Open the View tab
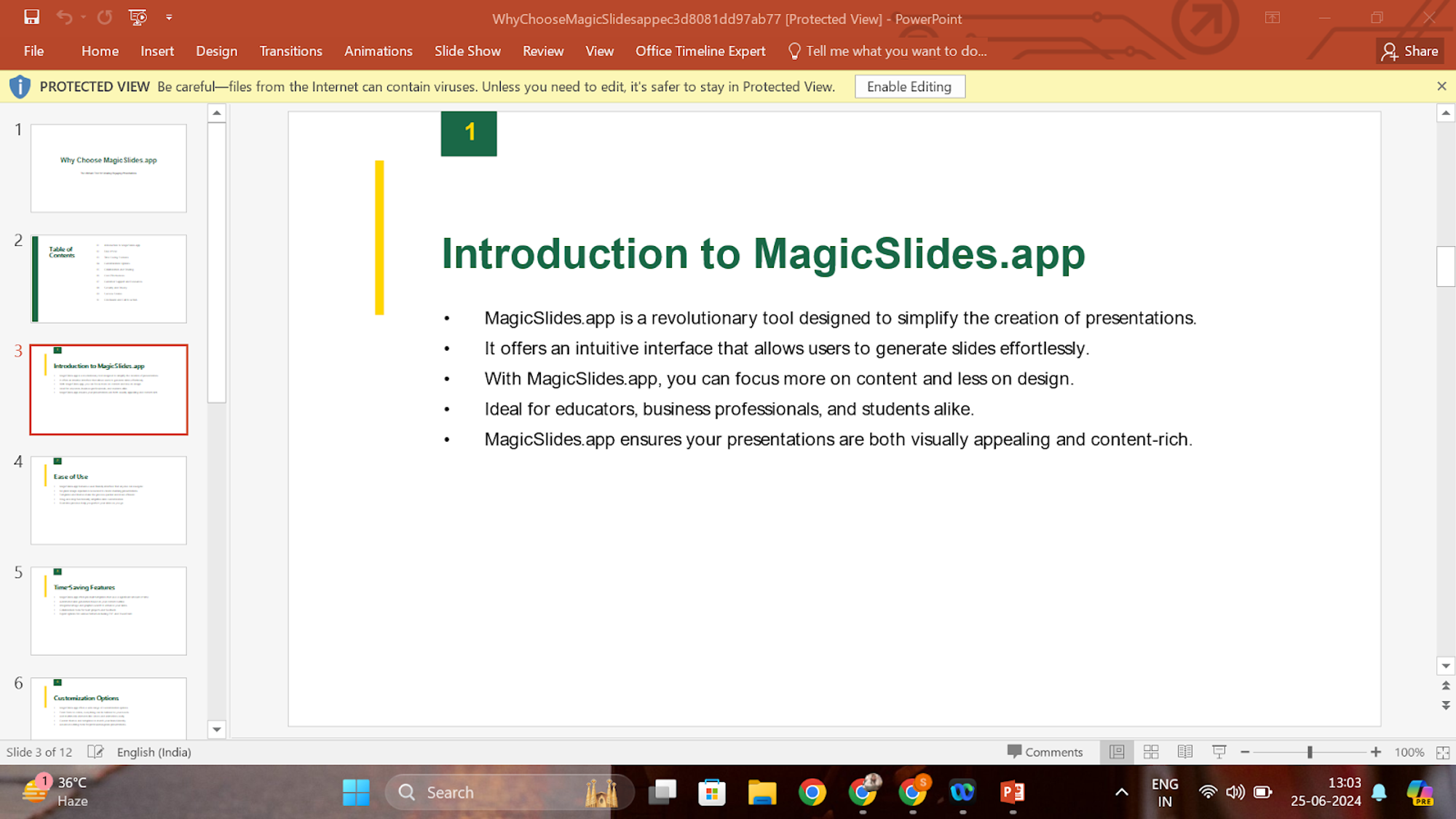Image resolution: width=1456 pixels, height=819 pixels. click(x=599, y=51)
